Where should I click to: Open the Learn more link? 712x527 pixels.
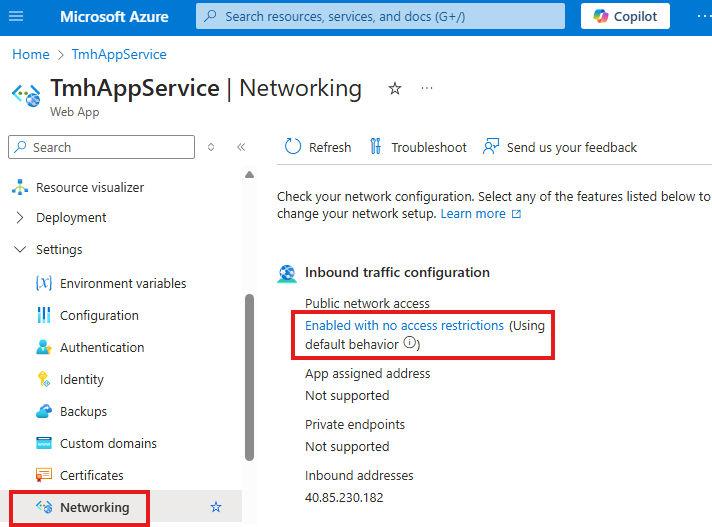pos(473,213)
